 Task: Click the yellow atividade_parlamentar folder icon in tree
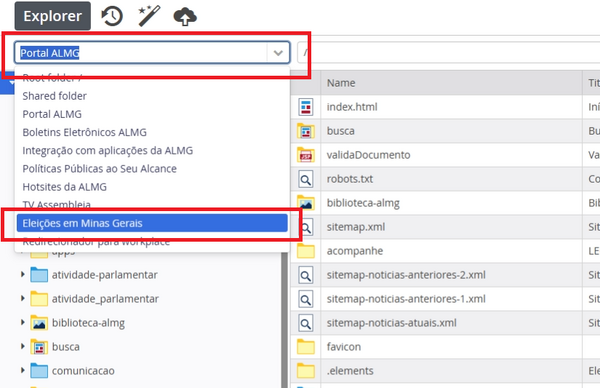point(39,298)
